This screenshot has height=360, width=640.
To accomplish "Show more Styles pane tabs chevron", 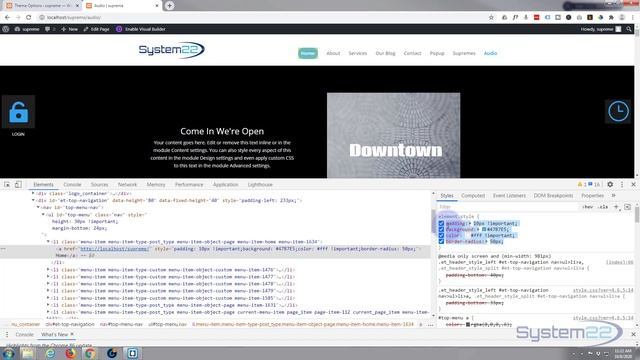I will pos(613,196).
